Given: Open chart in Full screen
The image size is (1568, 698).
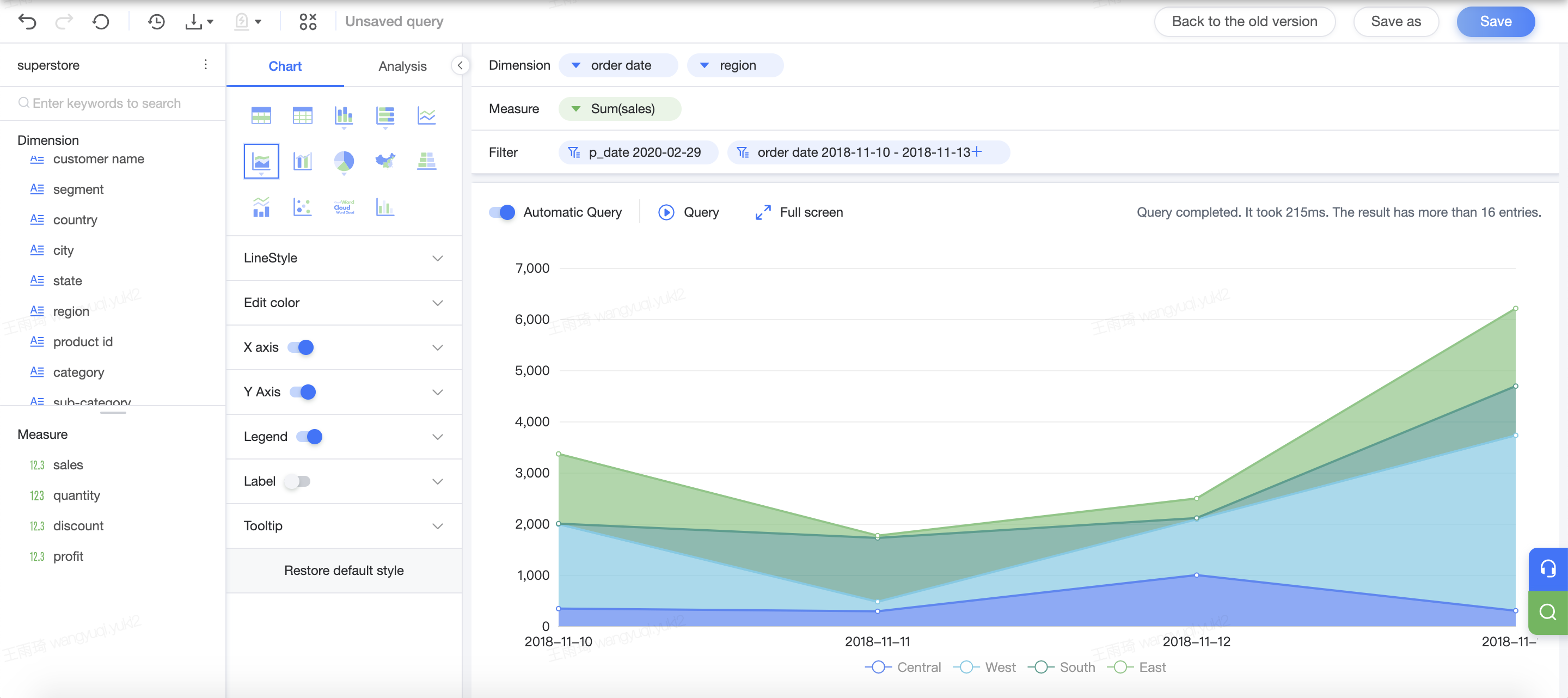Looking at the screenshot, I should click(x=799, y=212).
